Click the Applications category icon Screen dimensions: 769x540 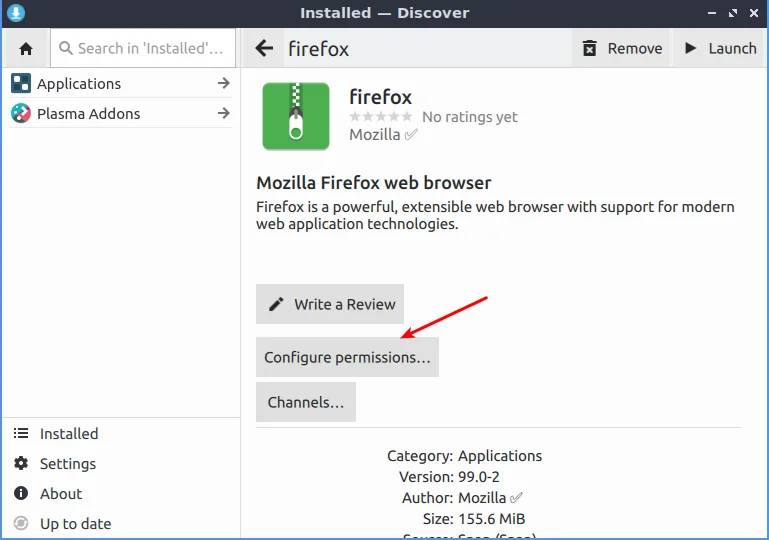(21, 83)
